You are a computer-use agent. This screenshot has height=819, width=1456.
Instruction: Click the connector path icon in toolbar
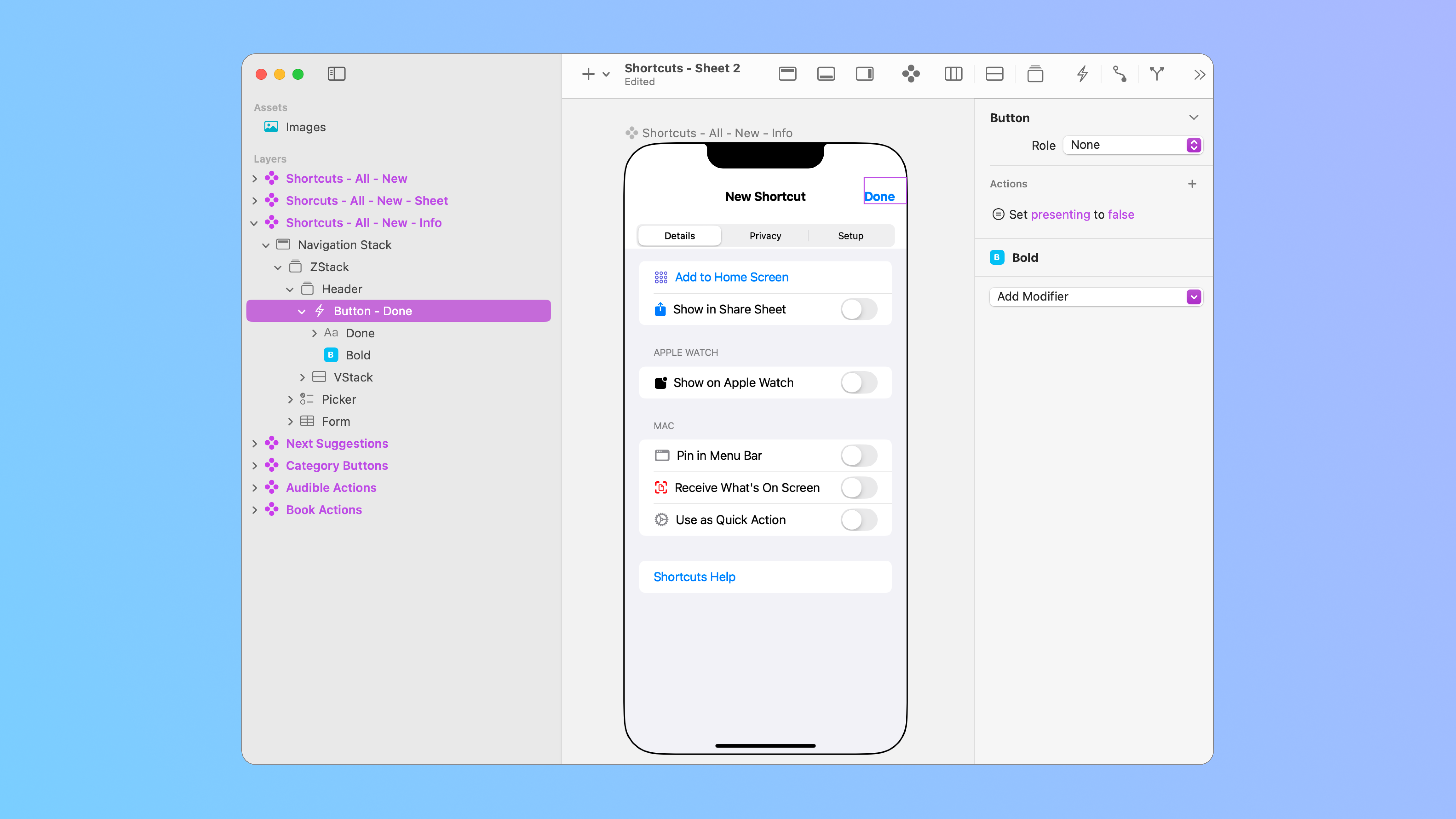pyautogui.click(x=1120, y=74)
